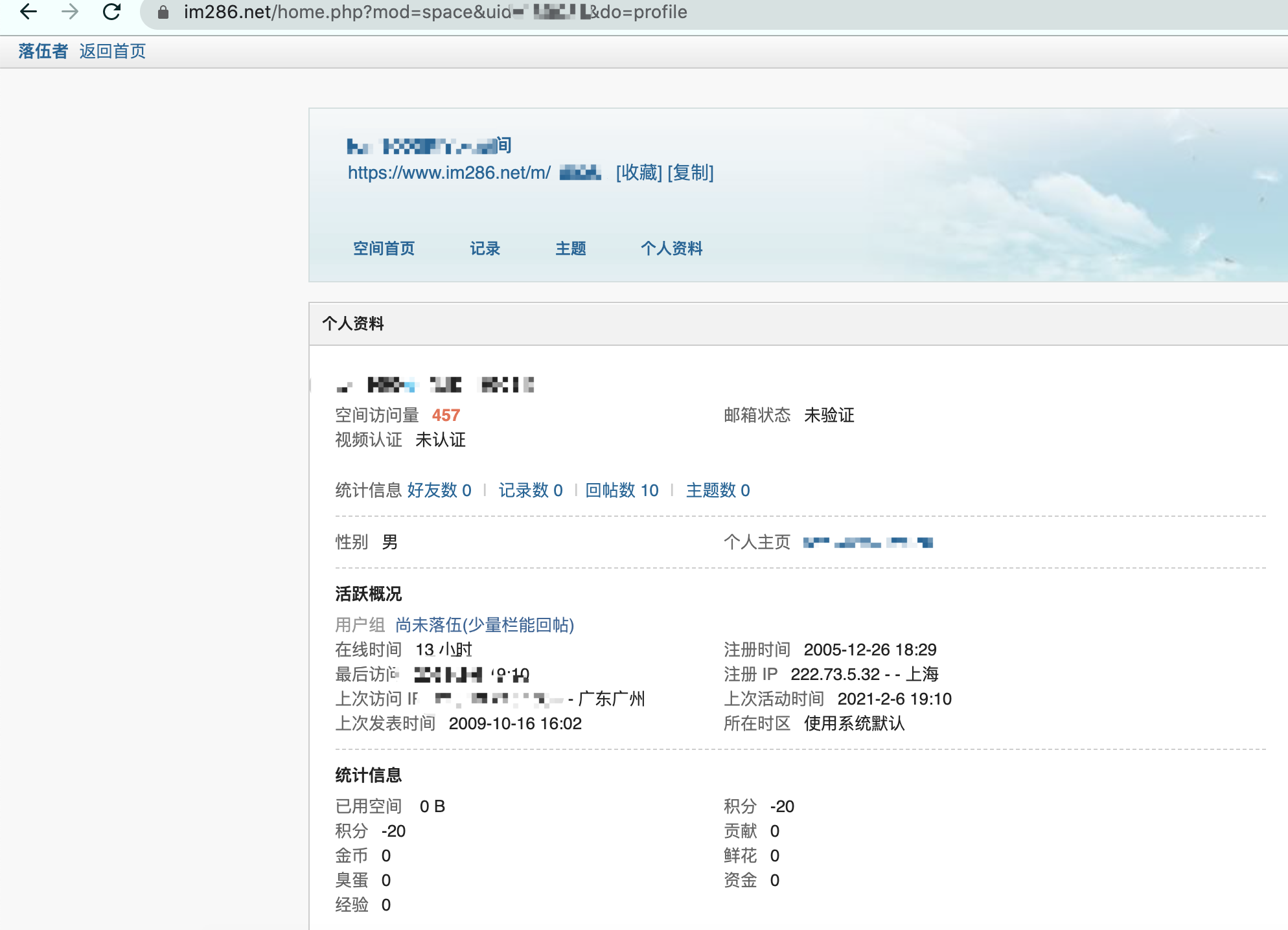The width and height of the screenshot is (1288, 930).
Task: Click the padlock site info icon
Action: click(163, 12)
